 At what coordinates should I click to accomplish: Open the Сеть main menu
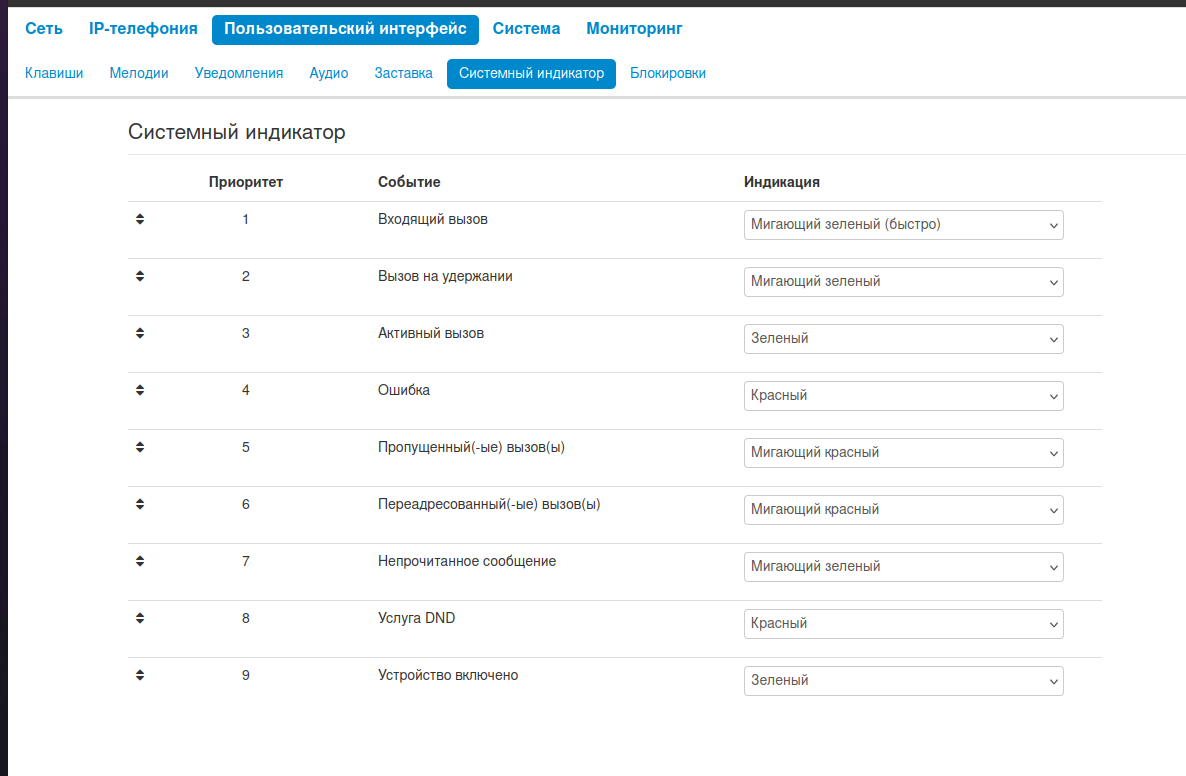click(x=44, y=29)
